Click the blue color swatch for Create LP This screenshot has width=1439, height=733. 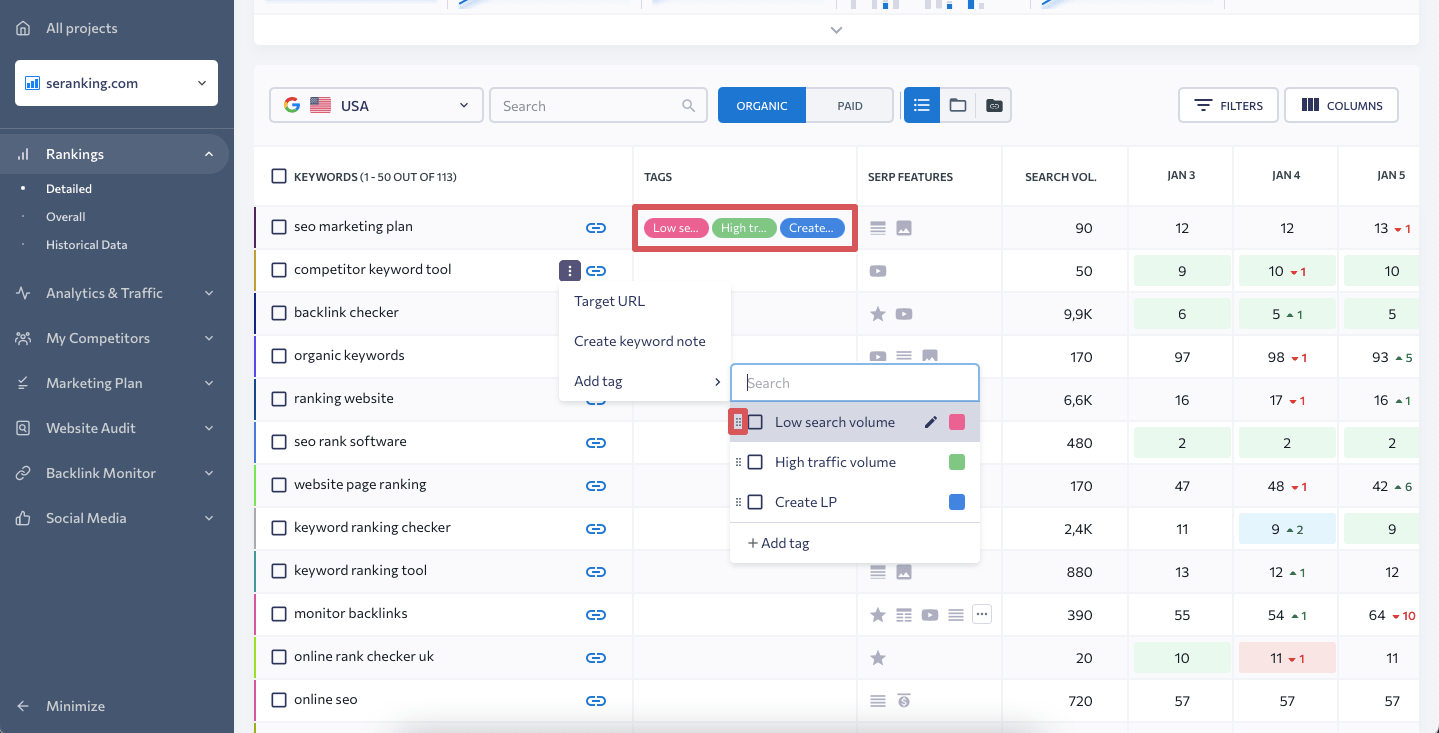point(957,502)
